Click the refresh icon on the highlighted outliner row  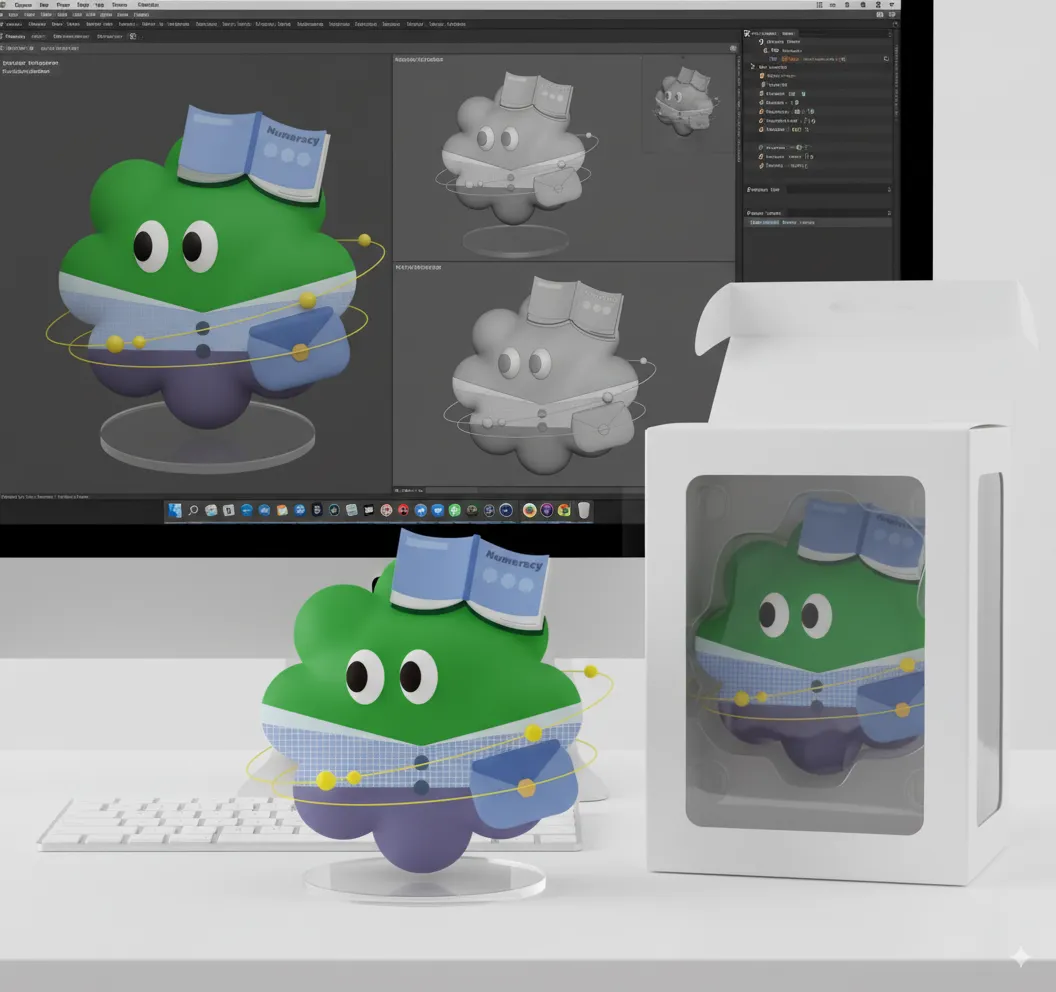pos(886,59)
